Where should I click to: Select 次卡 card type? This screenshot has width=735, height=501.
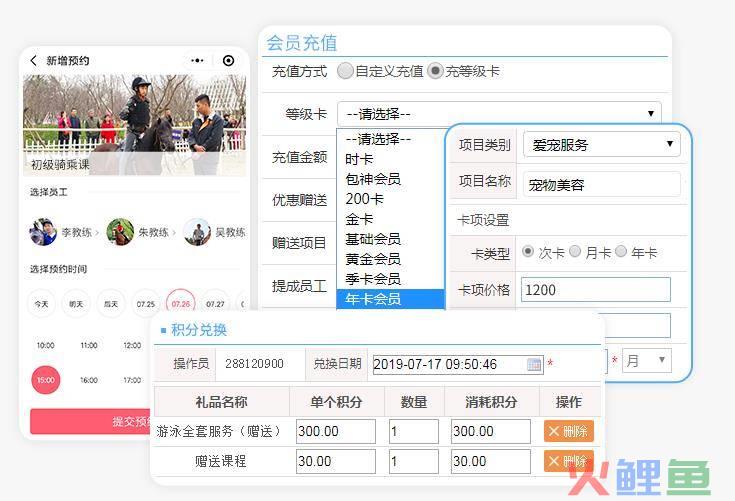coord(528,252)
